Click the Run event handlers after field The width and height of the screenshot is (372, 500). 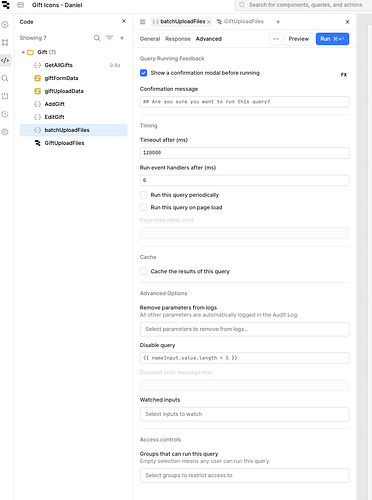pos(245,181)
